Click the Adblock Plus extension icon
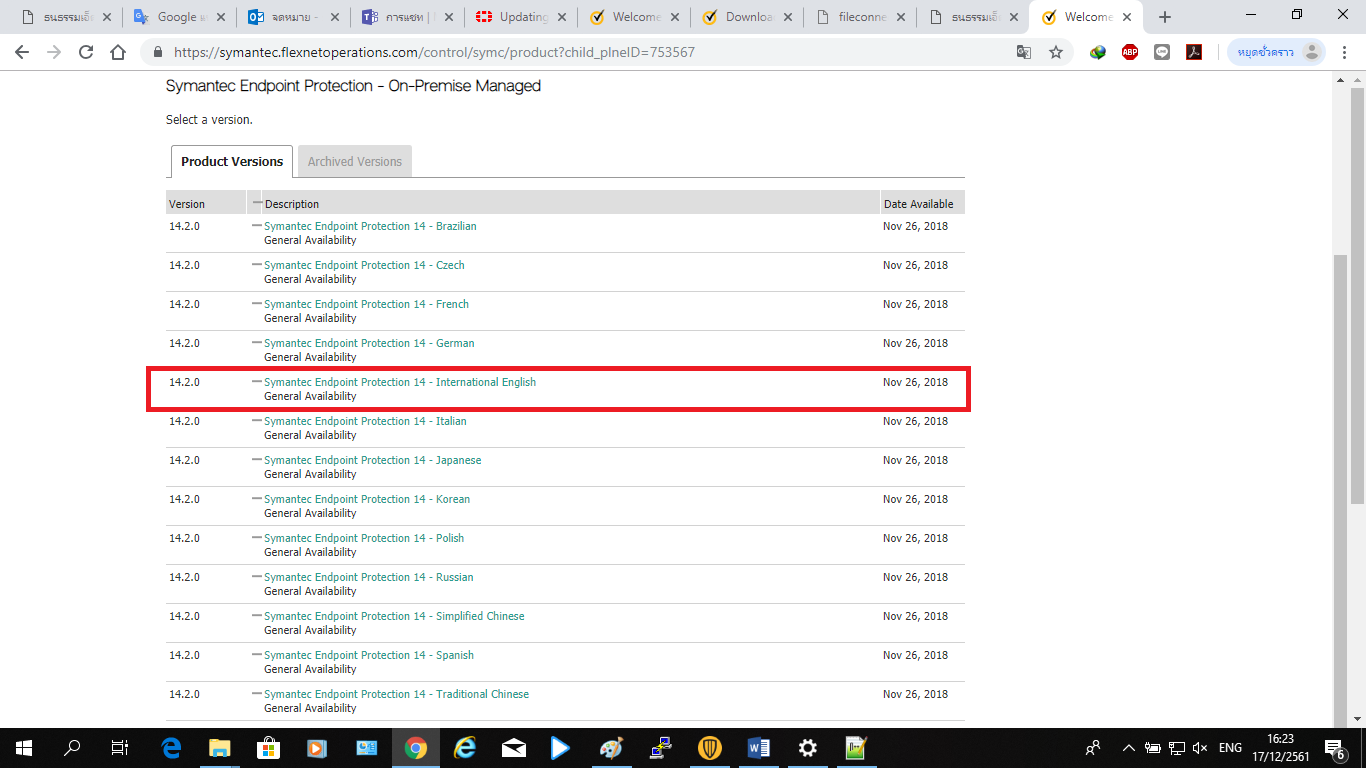Viewport: 1366px width, 768px height. click(1130, 53)
